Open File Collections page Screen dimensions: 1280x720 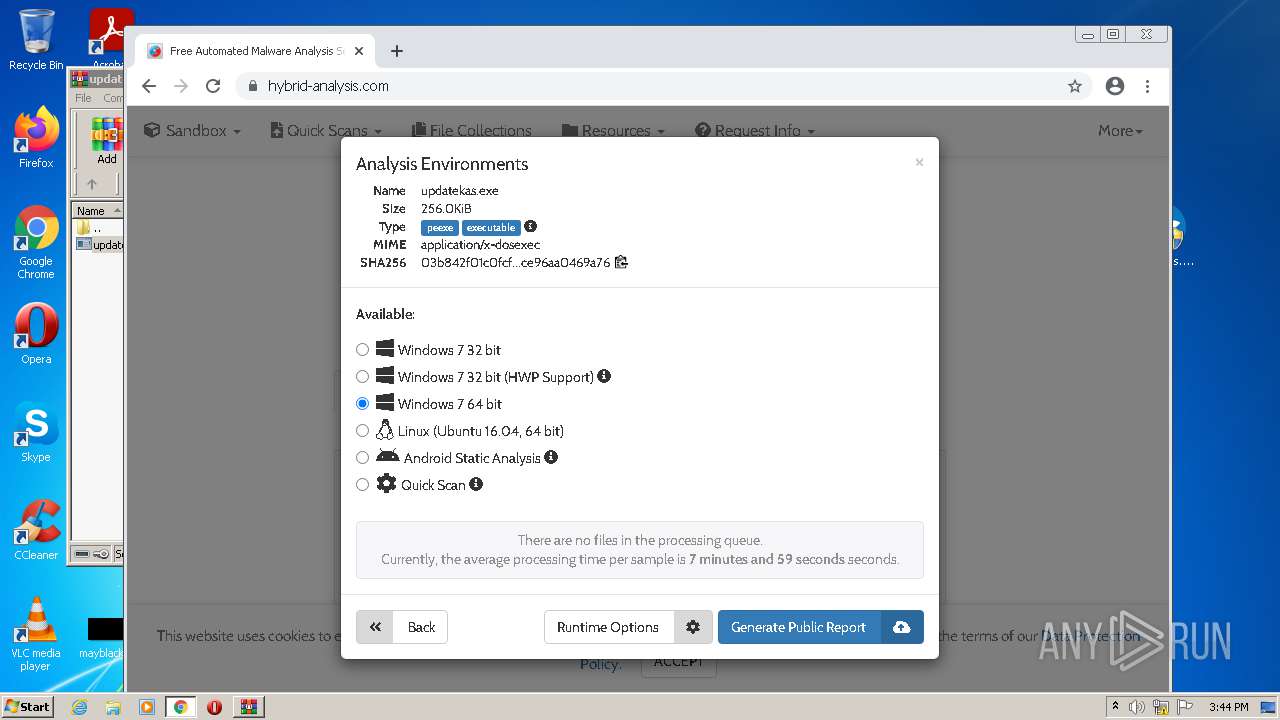(x=471, y=131)
